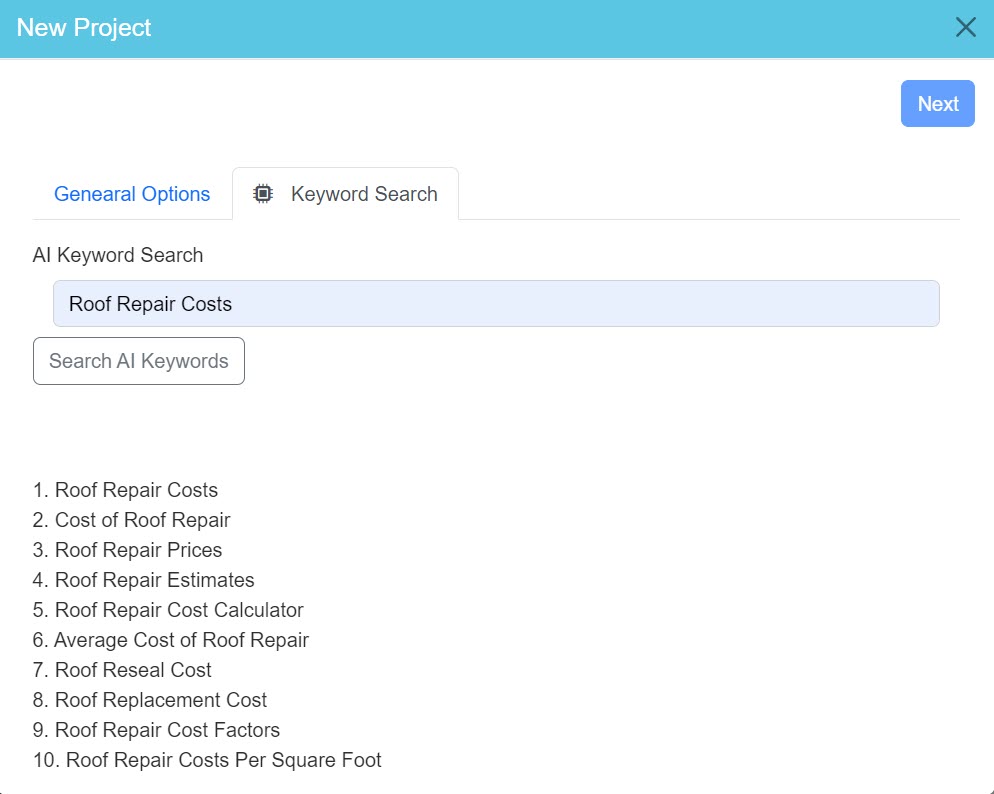The height and width of the screenshot is (794, 994).
Task: Click the highlighted search text Roof Repair Costs
Action: [x=150, y=303]
